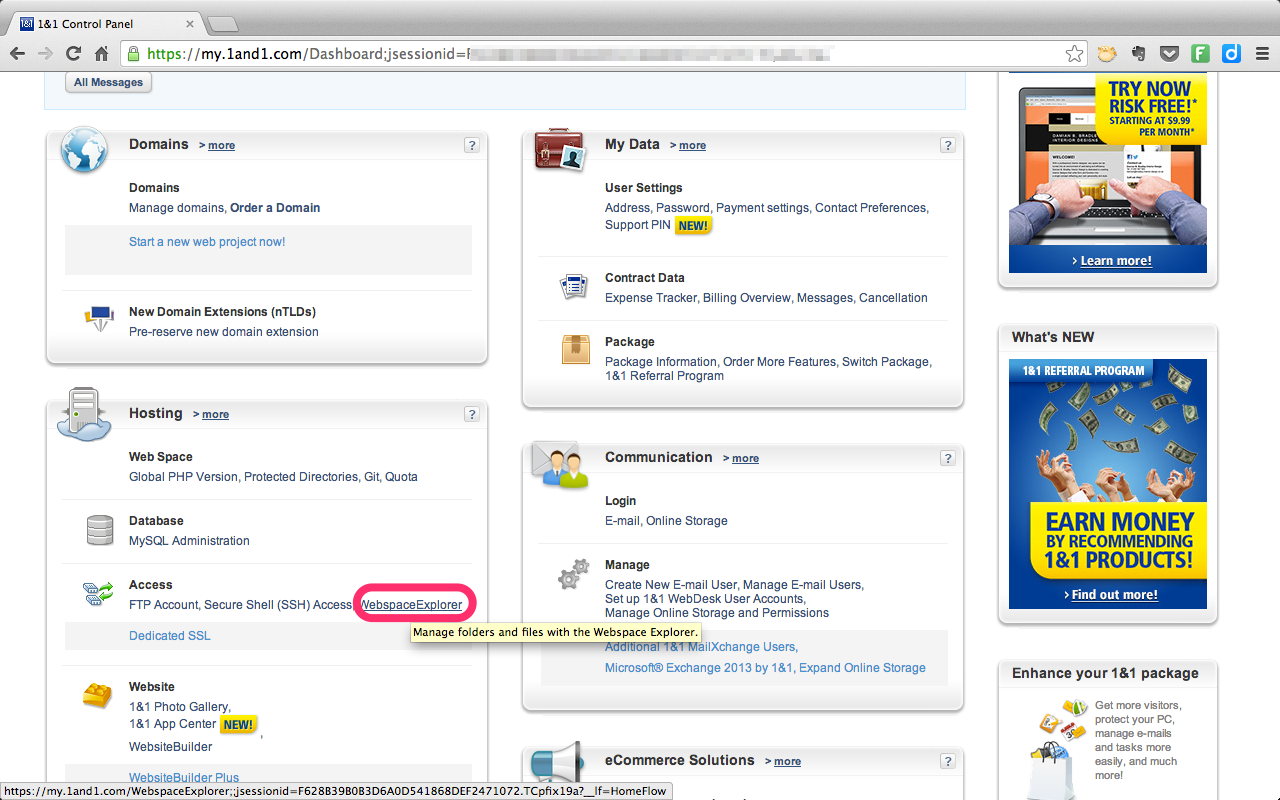This screenshot has height=800, width=1280.
Task: Open Start a new web project now
Action: 207,242
